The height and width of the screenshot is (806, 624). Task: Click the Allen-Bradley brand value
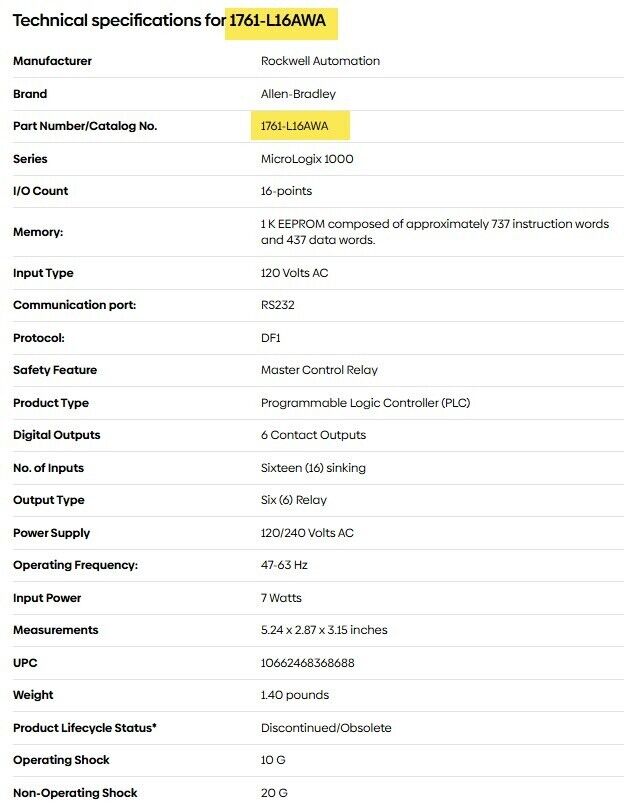[x=298, y=94]
